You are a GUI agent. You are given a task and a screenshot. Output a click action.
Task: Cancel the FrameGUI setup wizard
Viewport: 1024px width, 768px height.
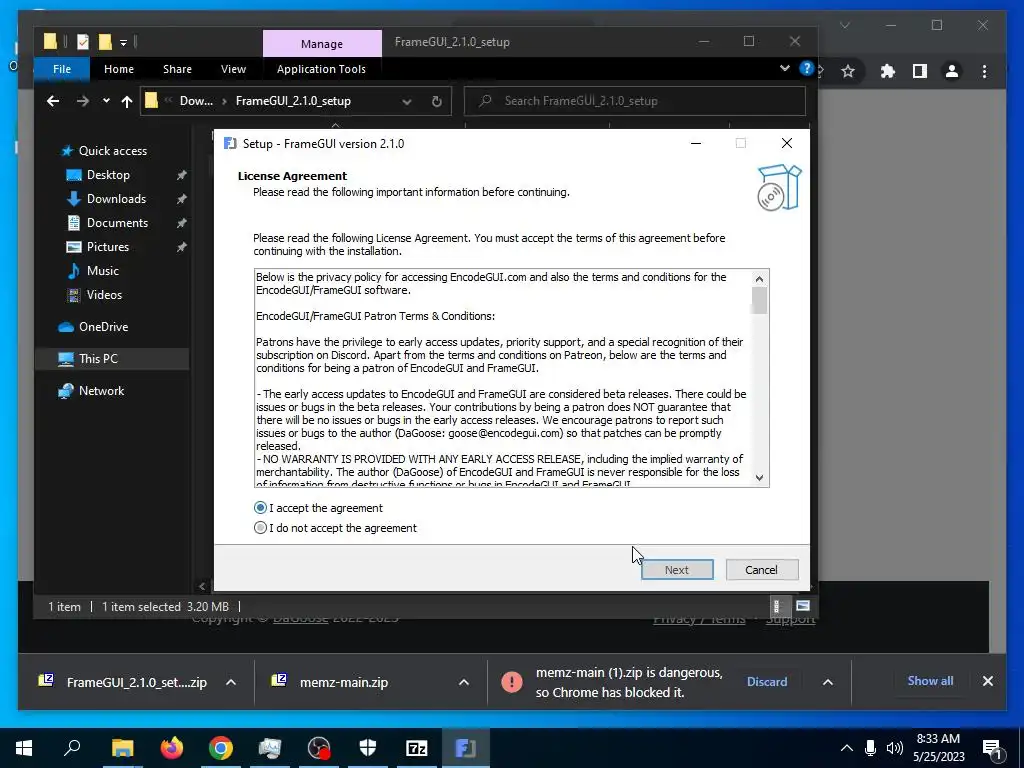761,569
